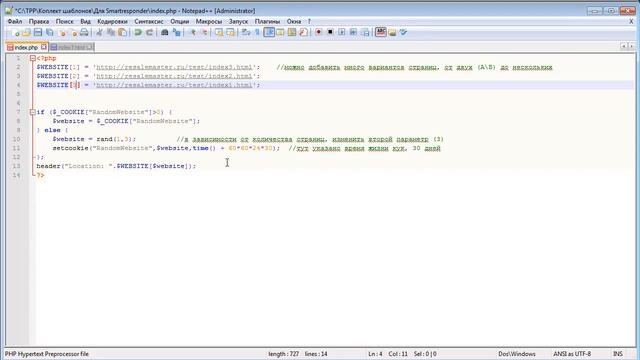
Task: Open the Макросы menu
Action: [209, 21]
